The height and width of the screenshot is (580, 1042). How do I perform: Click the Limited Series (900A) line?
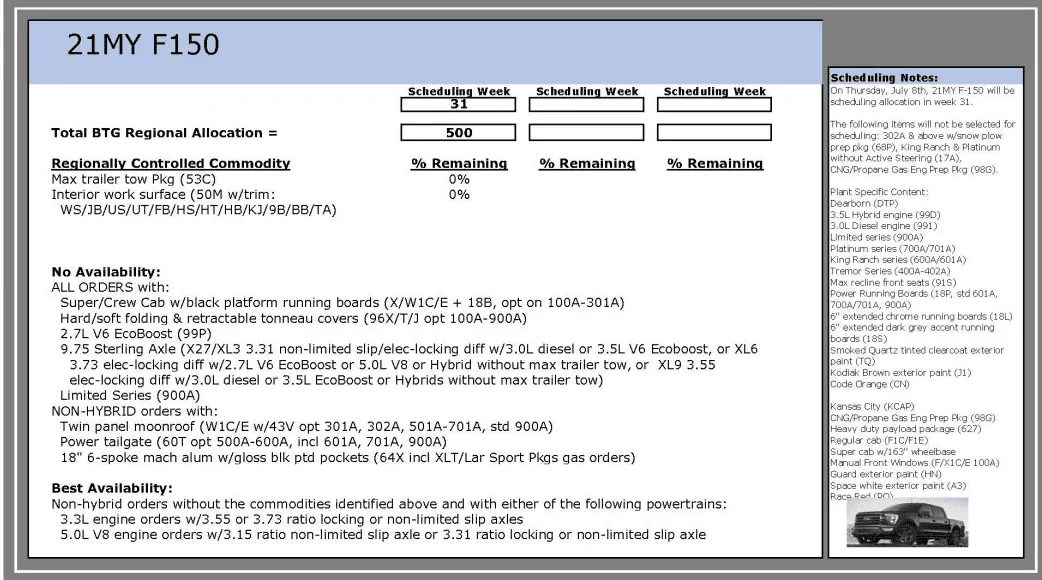click(130, 395)
